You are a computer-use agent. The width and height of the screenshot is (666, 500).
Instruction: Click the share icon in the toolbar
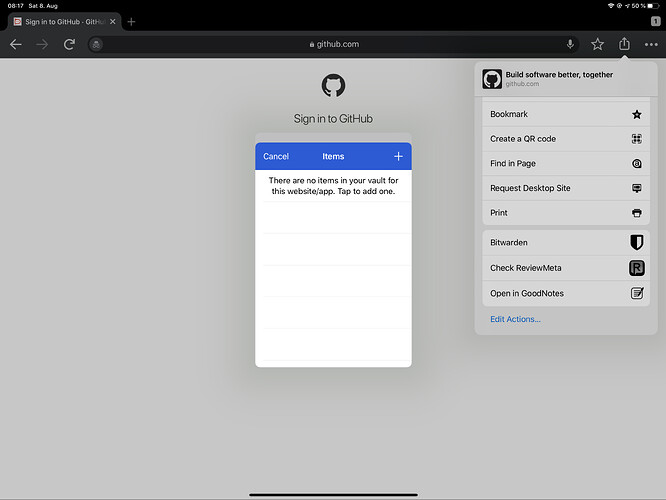tap(624, 43)
